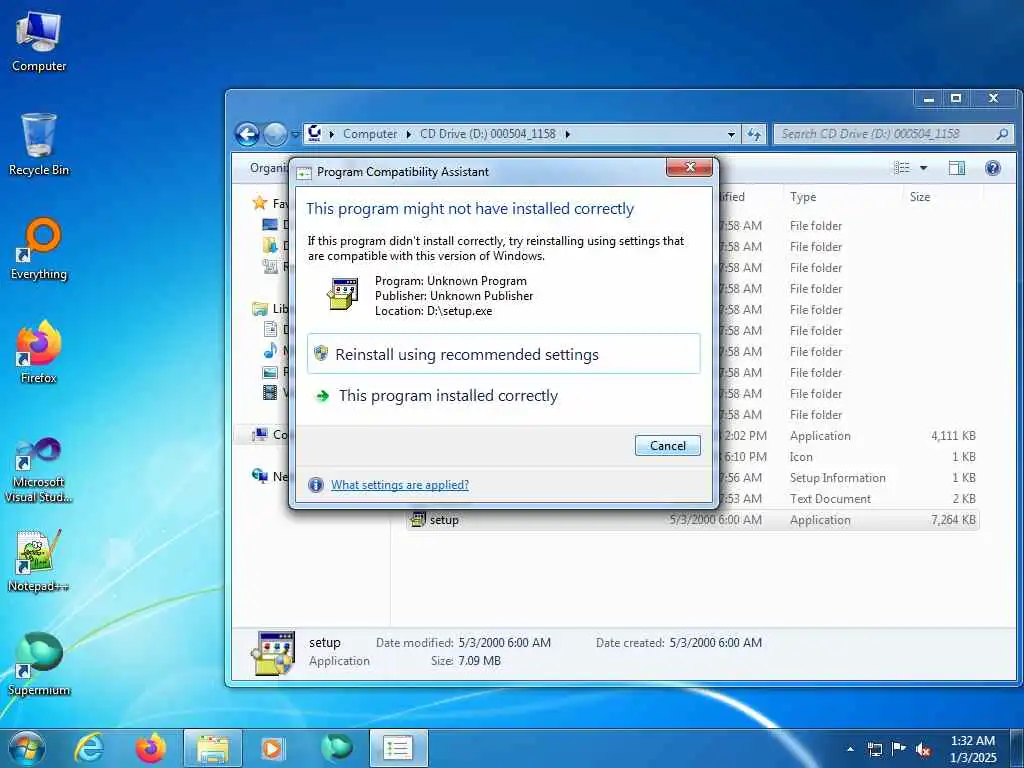This screenshot has width=1024, height=768.
Task: Select Computer icon in navigation pane
Action: click(260, 434)
